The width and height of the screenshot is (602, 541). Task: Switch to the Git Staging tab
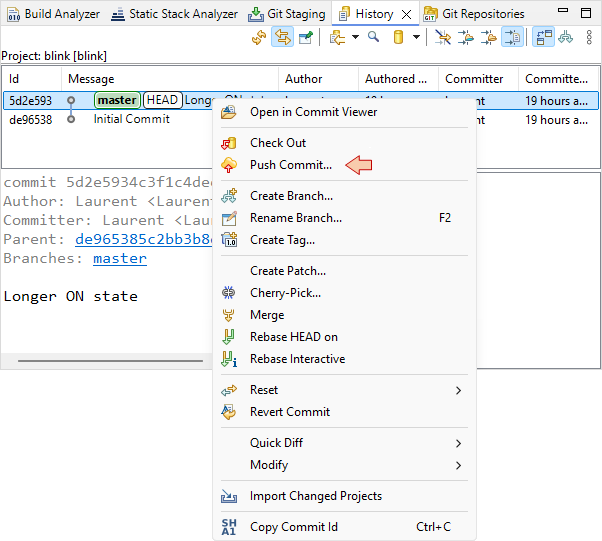(287, 14)
